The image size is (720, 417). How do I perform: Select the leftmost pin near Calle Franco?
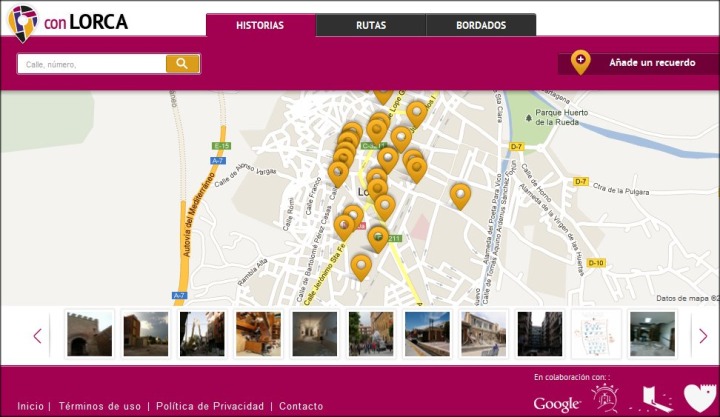click(338, 174)
